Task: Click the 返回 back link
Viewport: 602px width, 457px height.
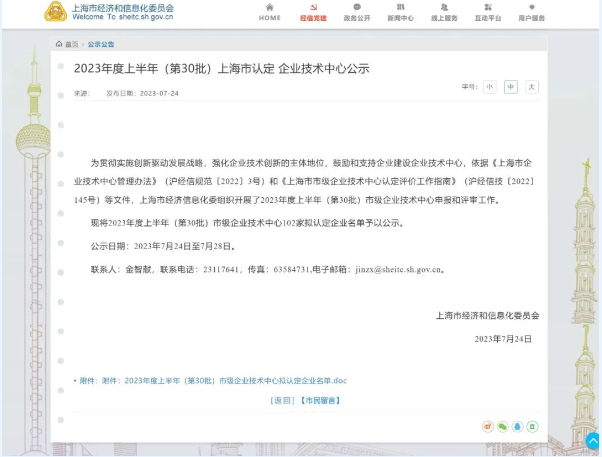Action: point(282,400)
